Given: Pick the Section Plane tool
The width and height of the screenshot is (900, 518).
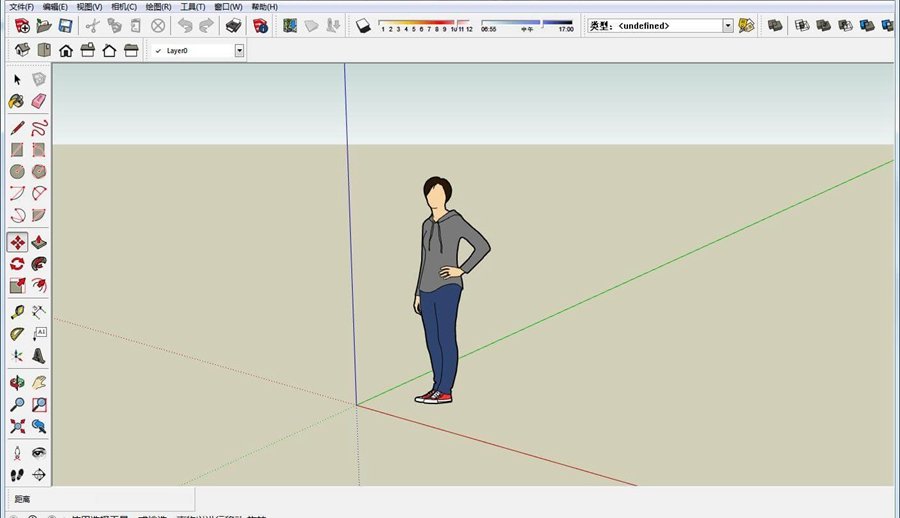Looking at the screenshot, I should pos(38,475).
